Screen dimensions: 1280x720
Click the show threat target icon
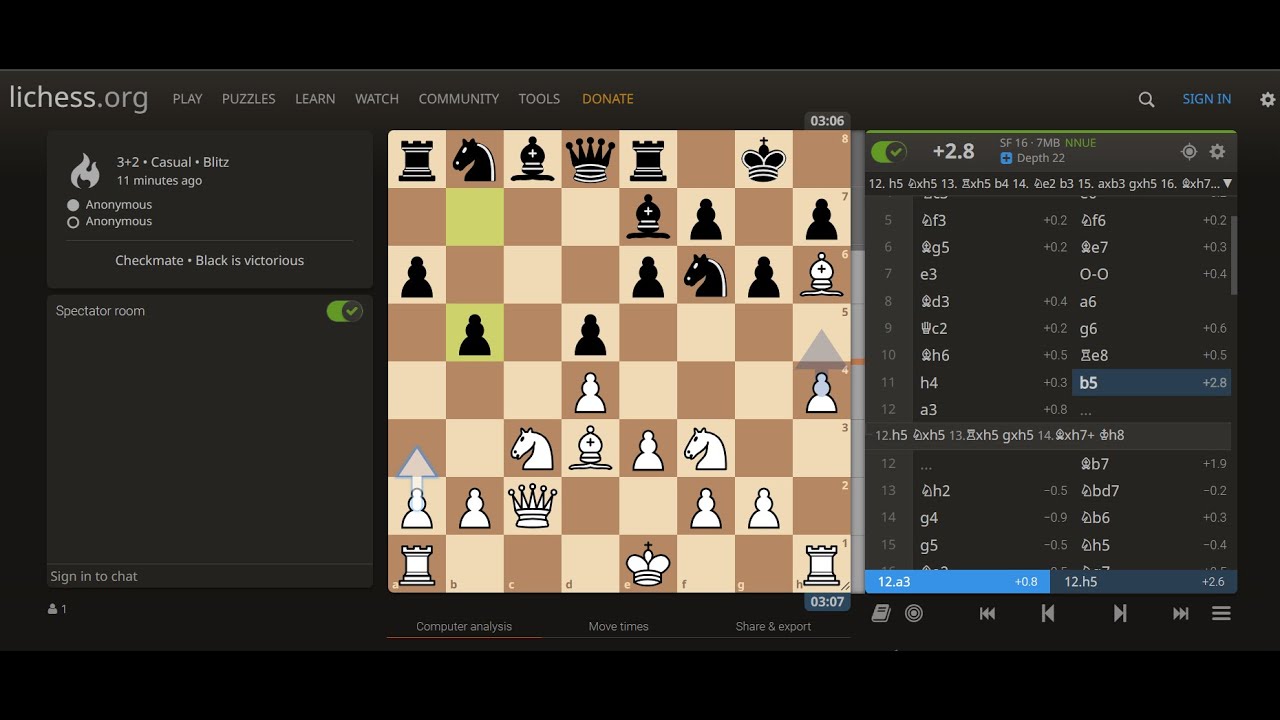pos(1189,152)
